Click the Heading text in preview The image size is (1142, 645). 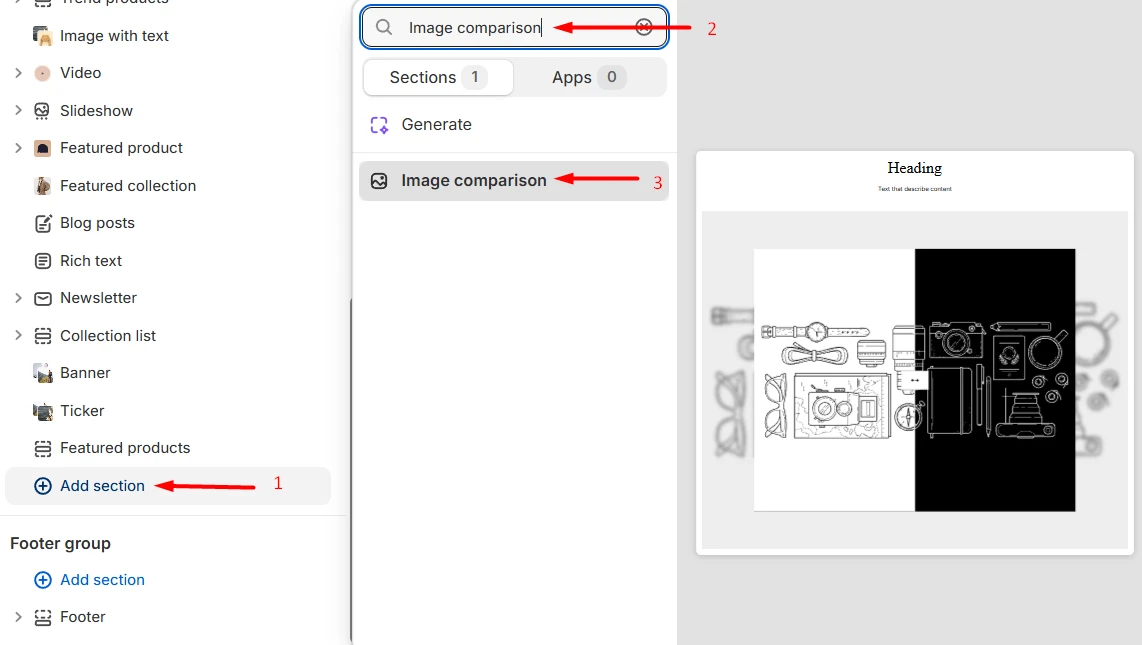coord(915,168)
